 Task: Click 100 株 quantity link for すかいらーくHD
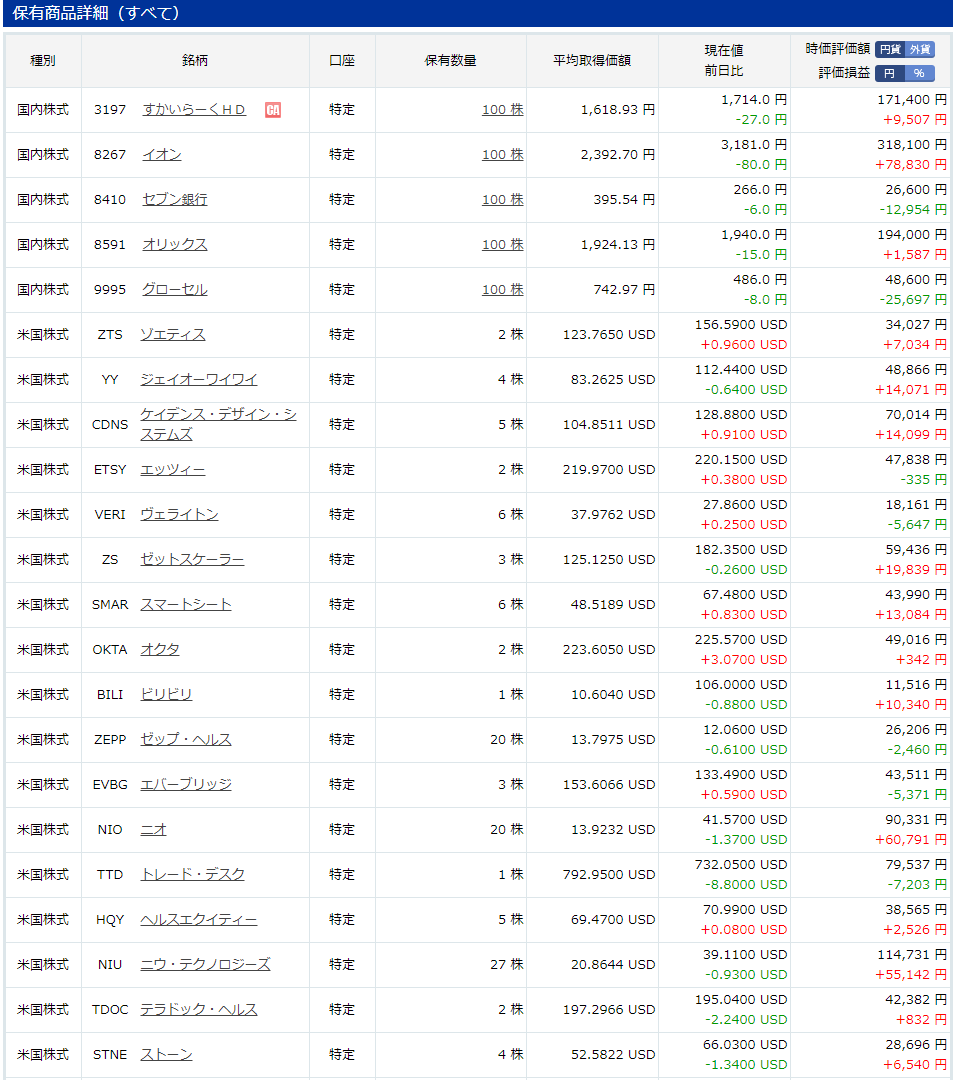click(503, 110)
